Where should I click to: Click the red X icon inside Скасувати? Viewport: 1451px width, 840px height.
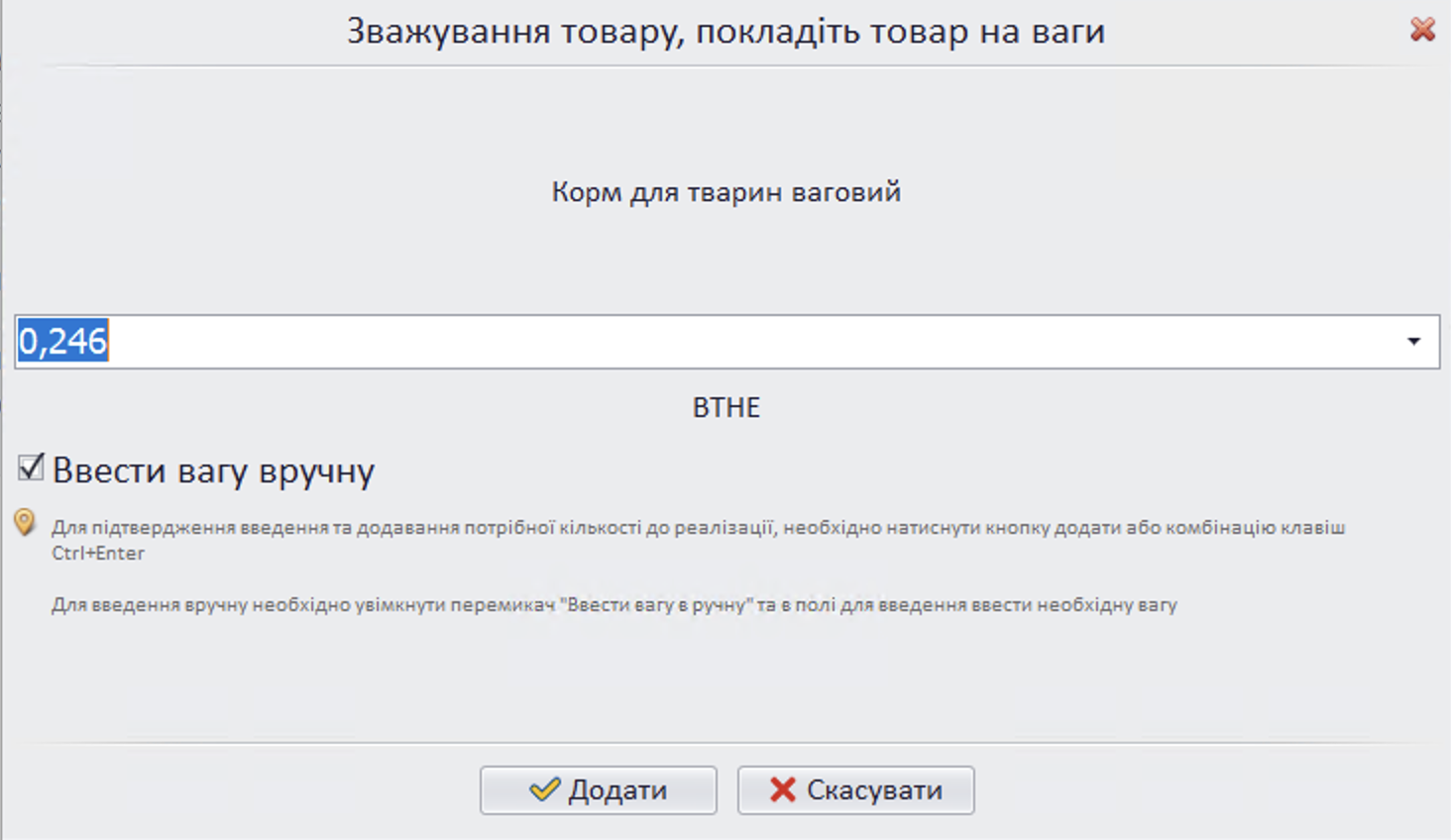pos(784,789)
